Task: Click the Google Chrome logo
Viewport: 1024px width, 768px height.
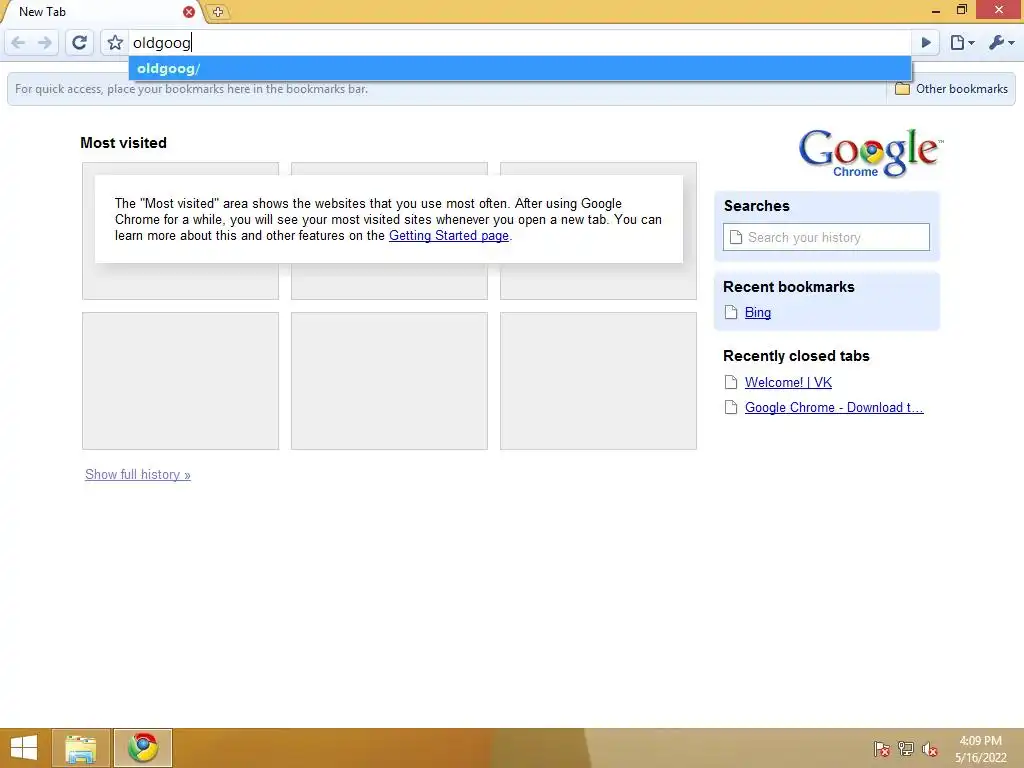Action: (870, 153)
